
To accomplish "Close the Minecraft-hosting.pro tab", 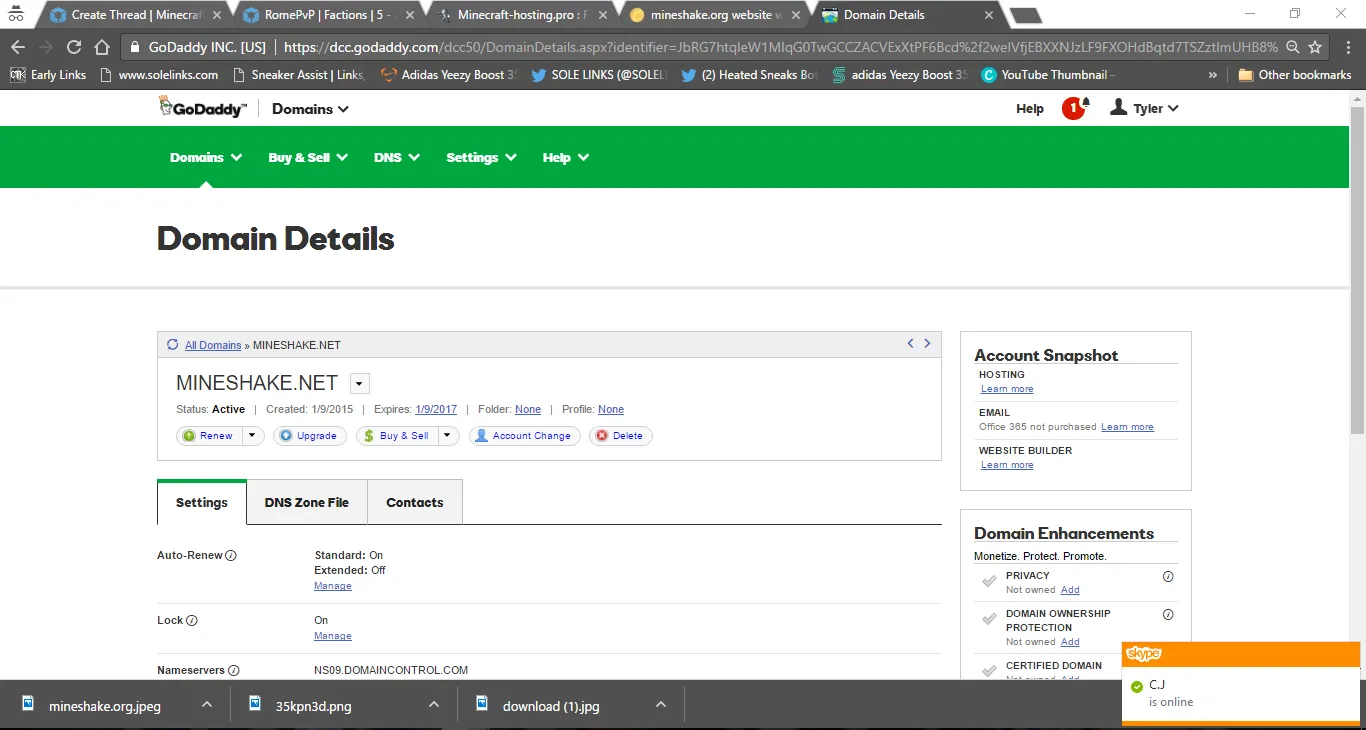I will (x=605, y=15).
